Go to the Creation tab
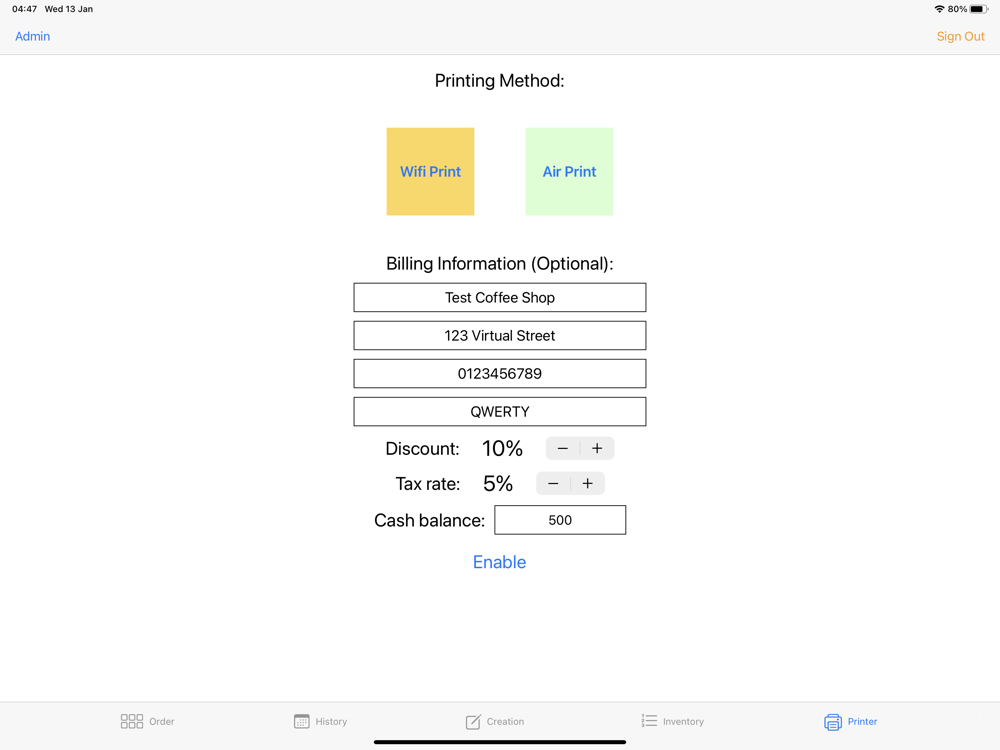 tap(495, 721)
